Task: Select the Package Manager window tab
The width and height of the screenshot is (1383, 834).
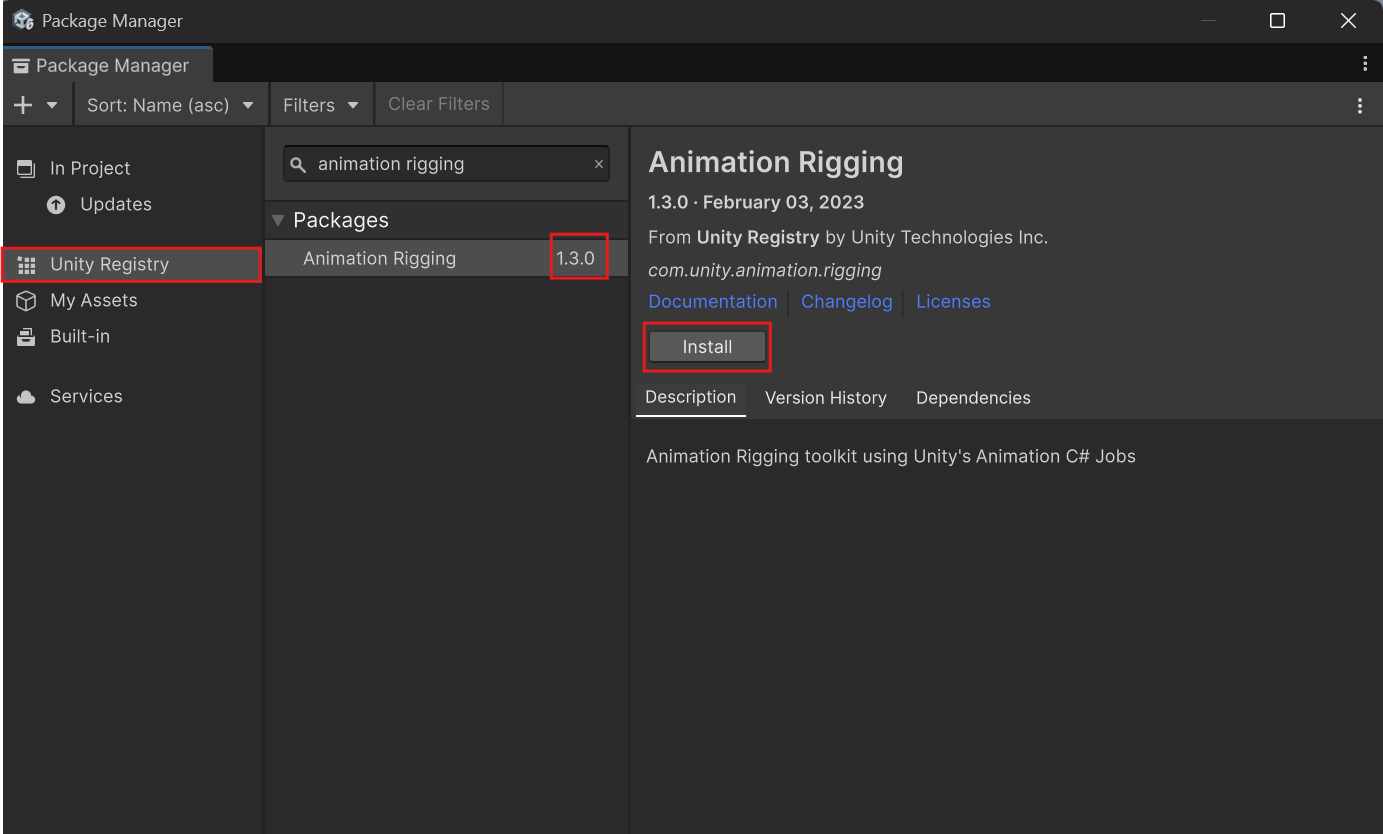Action: (107, 65)
